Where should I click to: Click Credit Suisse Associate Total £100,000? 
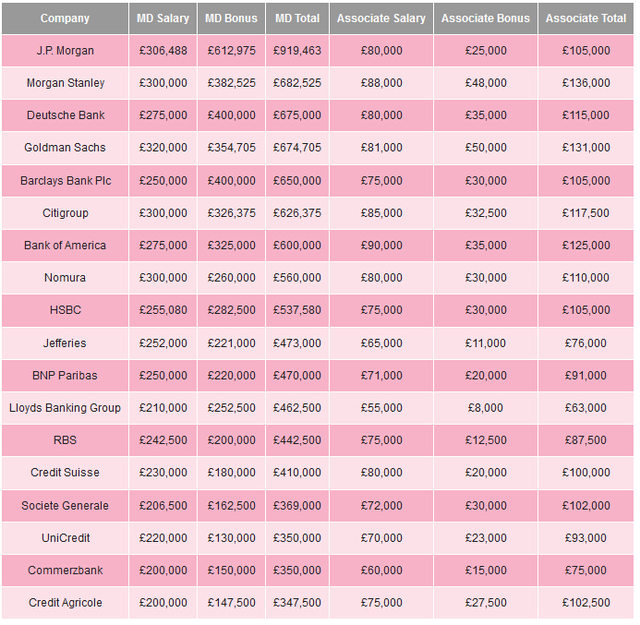coord(586,473)
